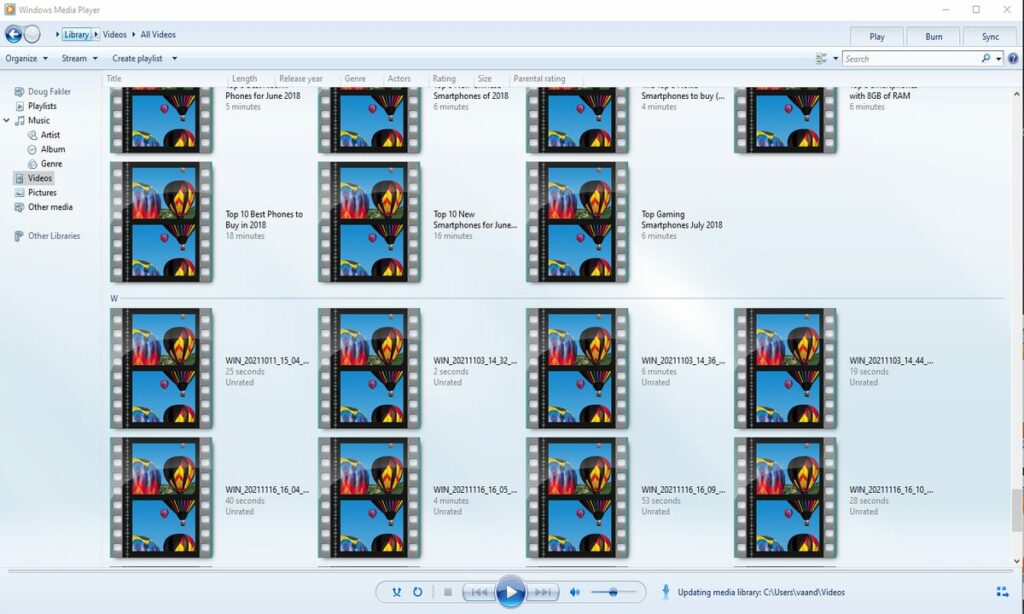Screen dimensions: 1024x614
Task: Open the Sync tab
Action: click(x=990, y=37)
